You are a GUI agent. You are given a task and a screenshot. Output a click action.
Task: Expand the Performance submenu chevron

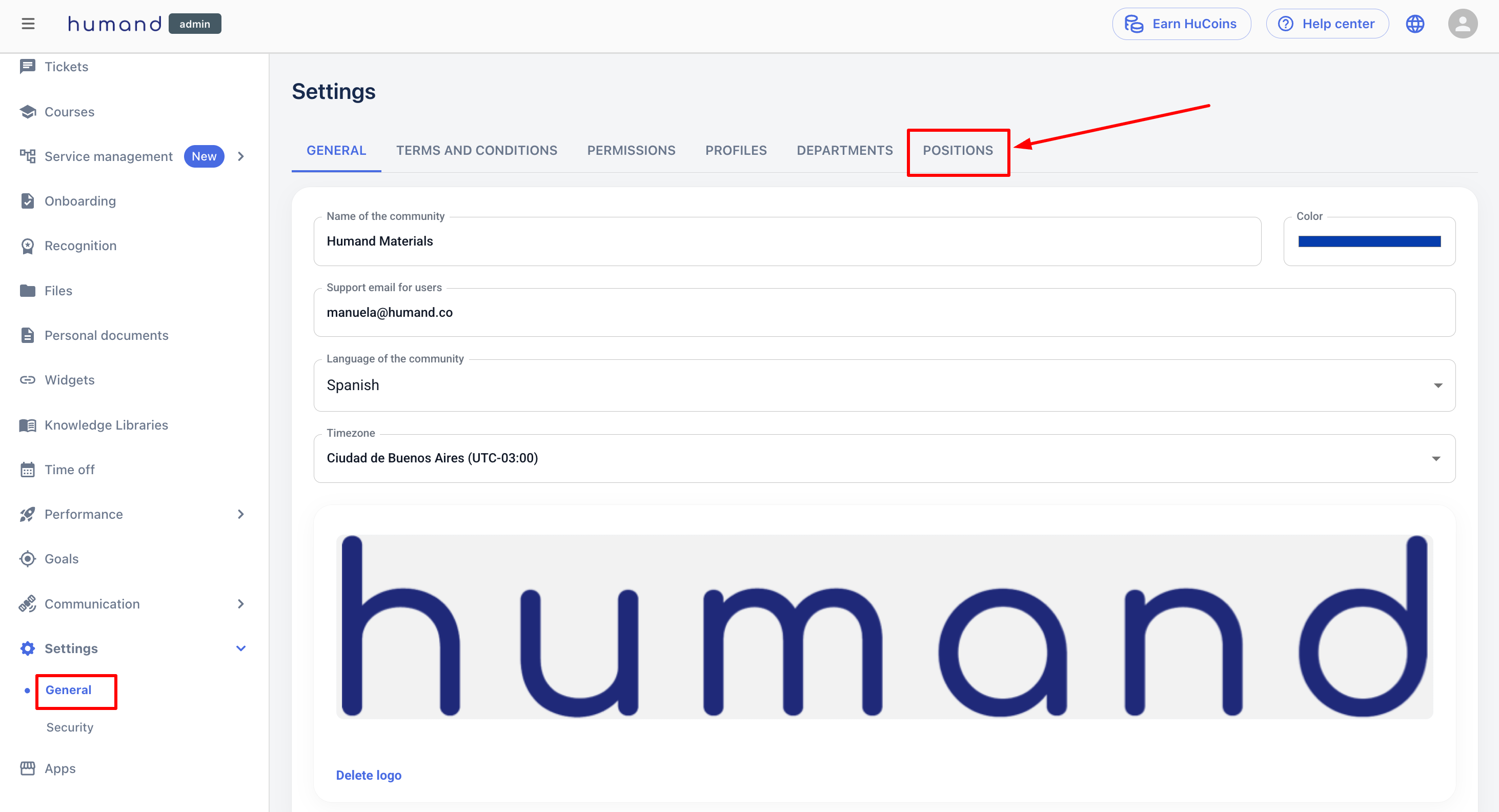tap(241, 514)
